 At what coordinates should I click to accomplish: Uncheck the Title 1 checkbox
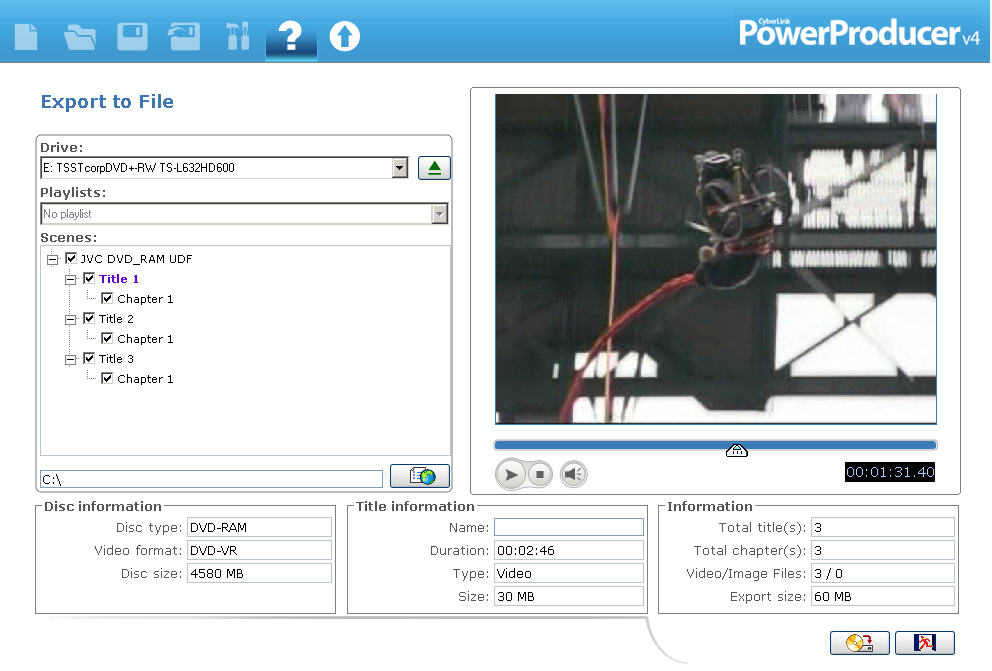click(x=89, y=278)
